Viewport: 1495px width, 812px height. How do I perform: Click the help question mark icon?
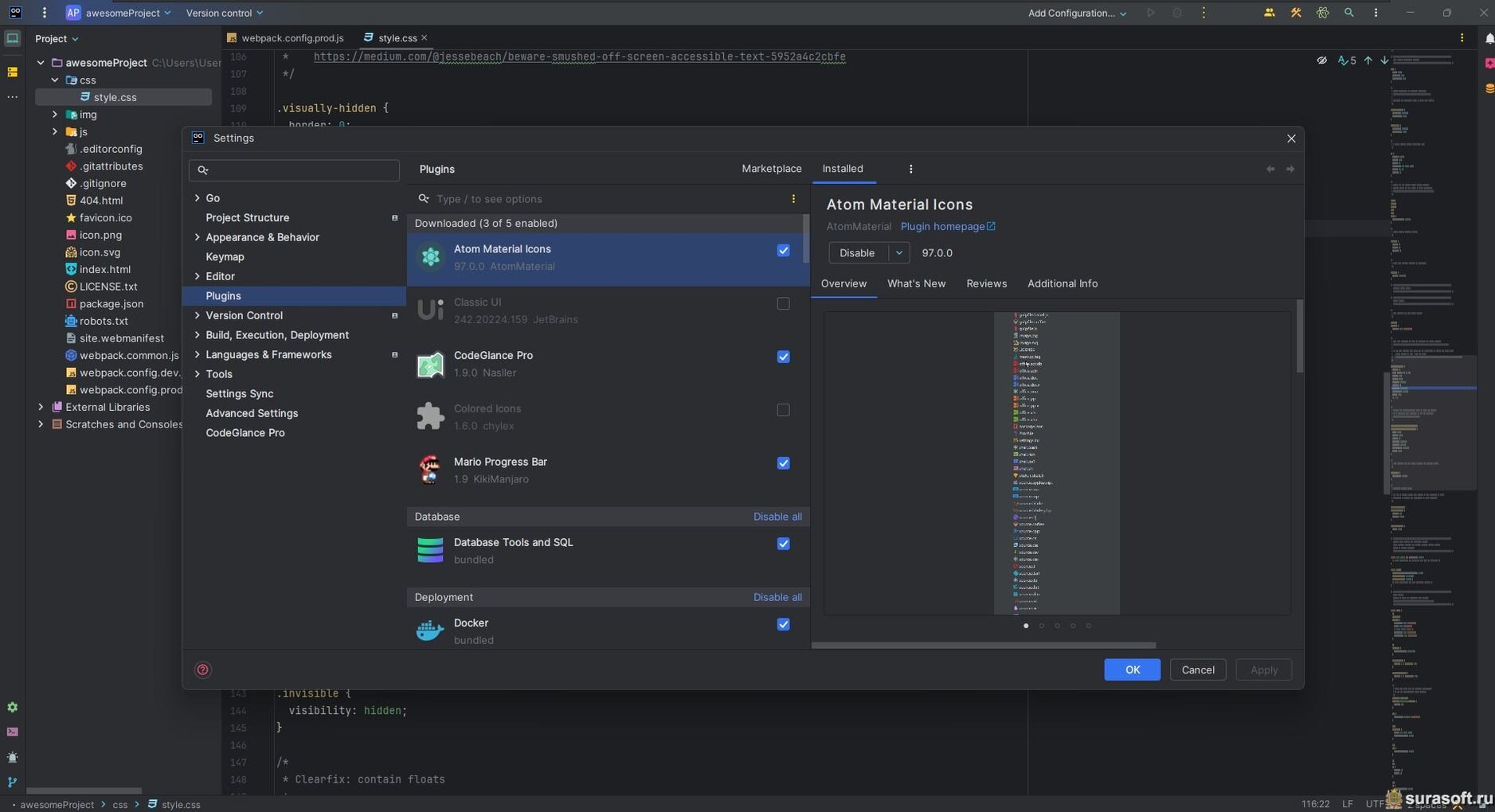point(203,670)
